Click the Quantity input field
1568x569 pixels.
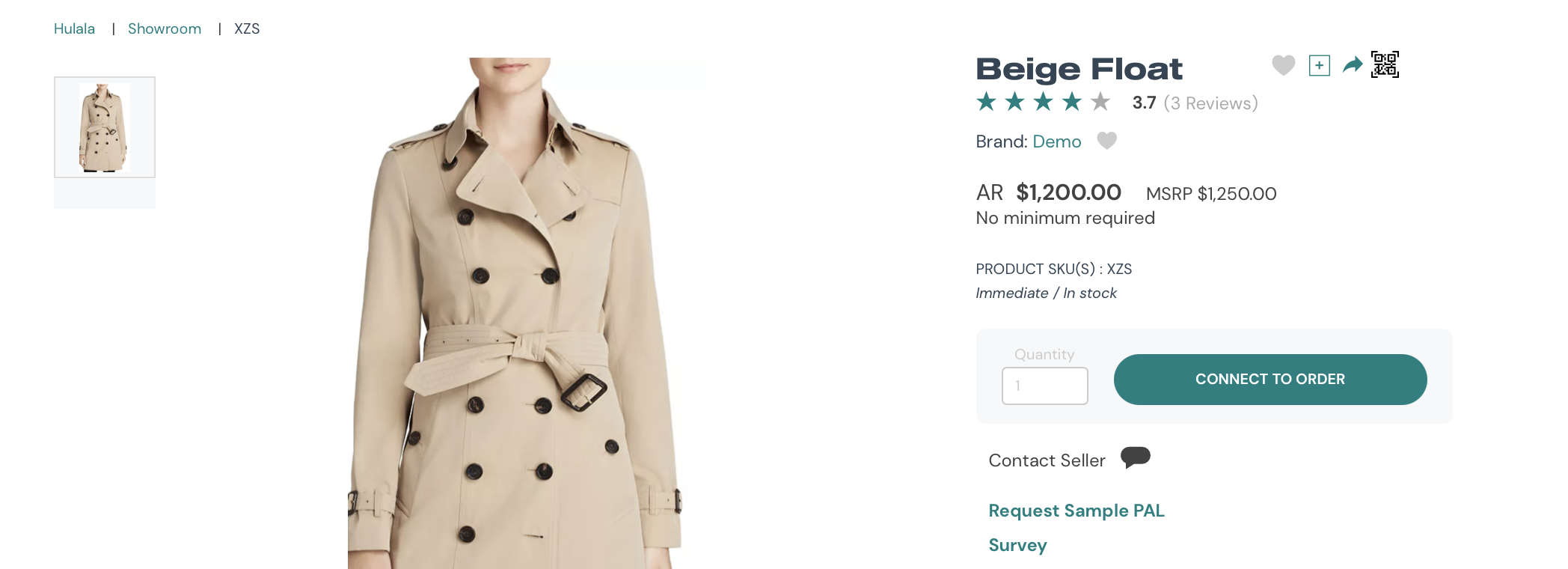coord(1044,386)
